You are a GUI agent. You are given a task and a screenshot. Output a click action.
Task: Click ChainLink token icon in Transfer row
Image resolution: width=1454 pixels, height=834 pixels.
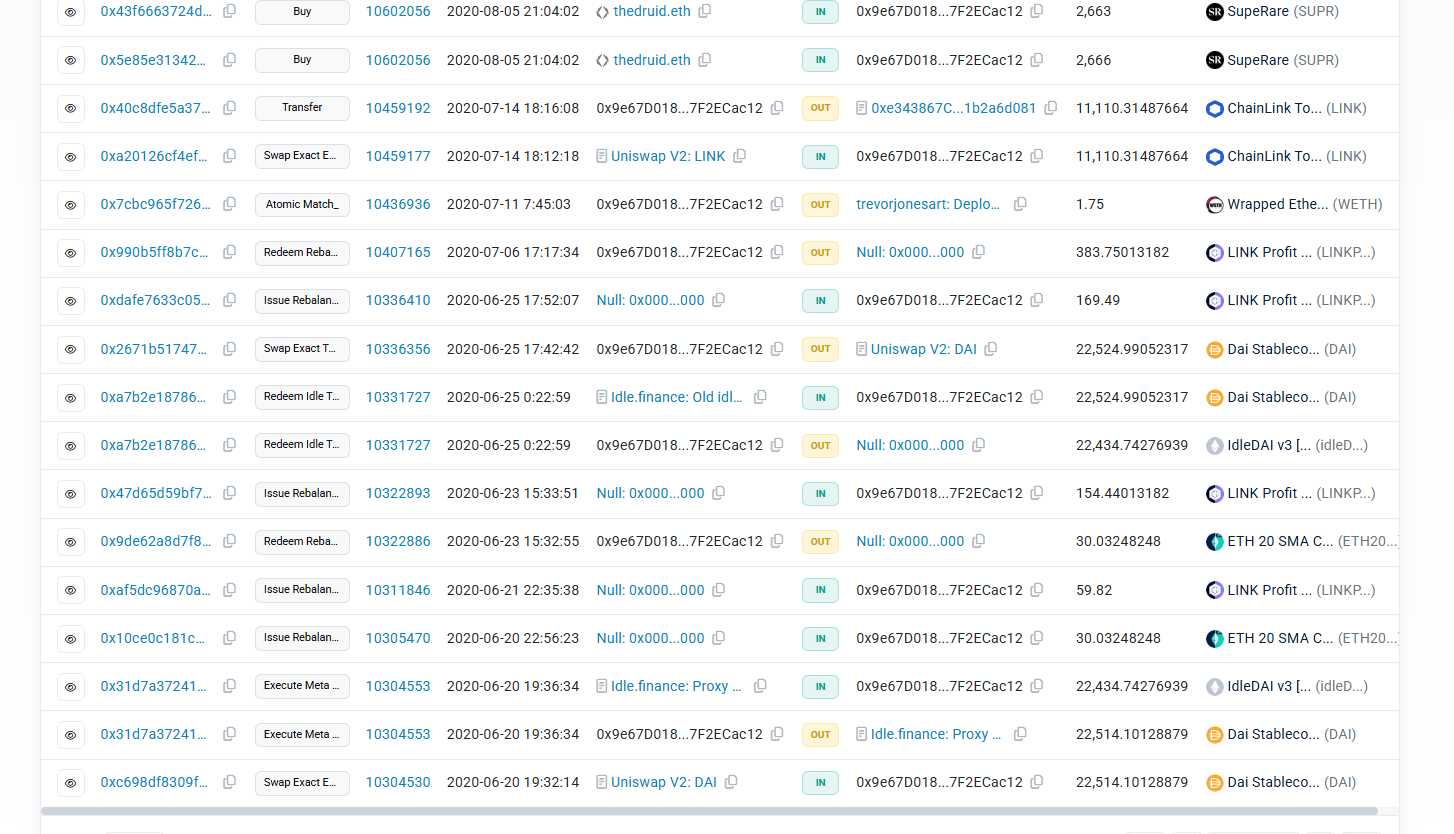pyautogui.click(x=1215, y=109)
